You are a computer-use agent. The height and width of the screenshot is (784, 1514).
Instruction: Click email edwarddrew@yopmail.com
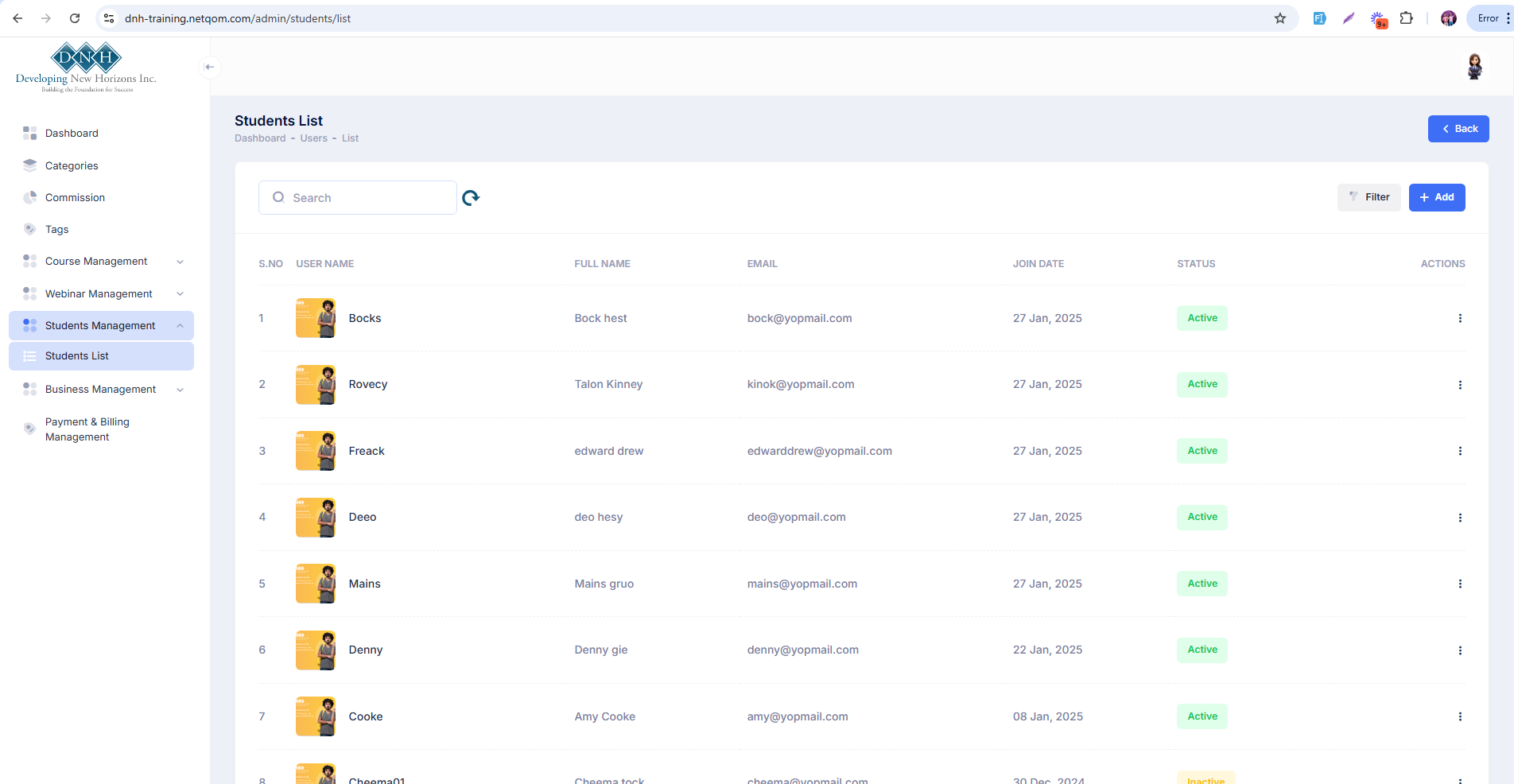[x=820, y=451]
